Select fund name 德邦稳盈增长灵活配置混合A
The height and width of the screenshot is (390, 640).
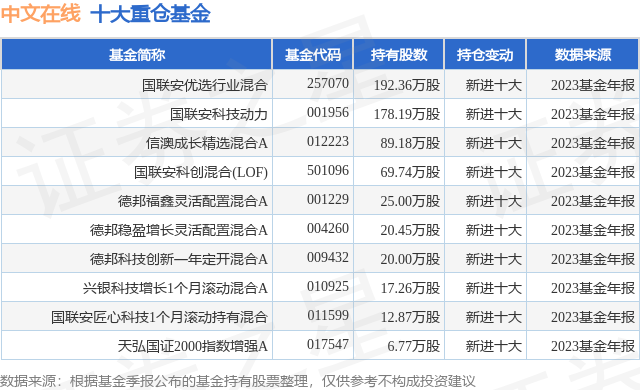click(x=179, y=230)
